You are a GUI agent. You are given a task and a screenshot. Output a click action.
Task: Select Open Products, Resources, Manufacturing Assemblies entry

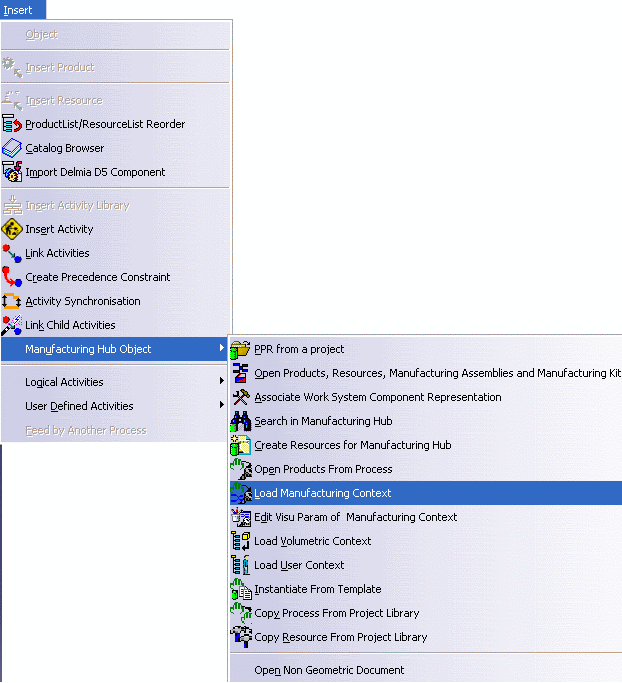(426, 373)
